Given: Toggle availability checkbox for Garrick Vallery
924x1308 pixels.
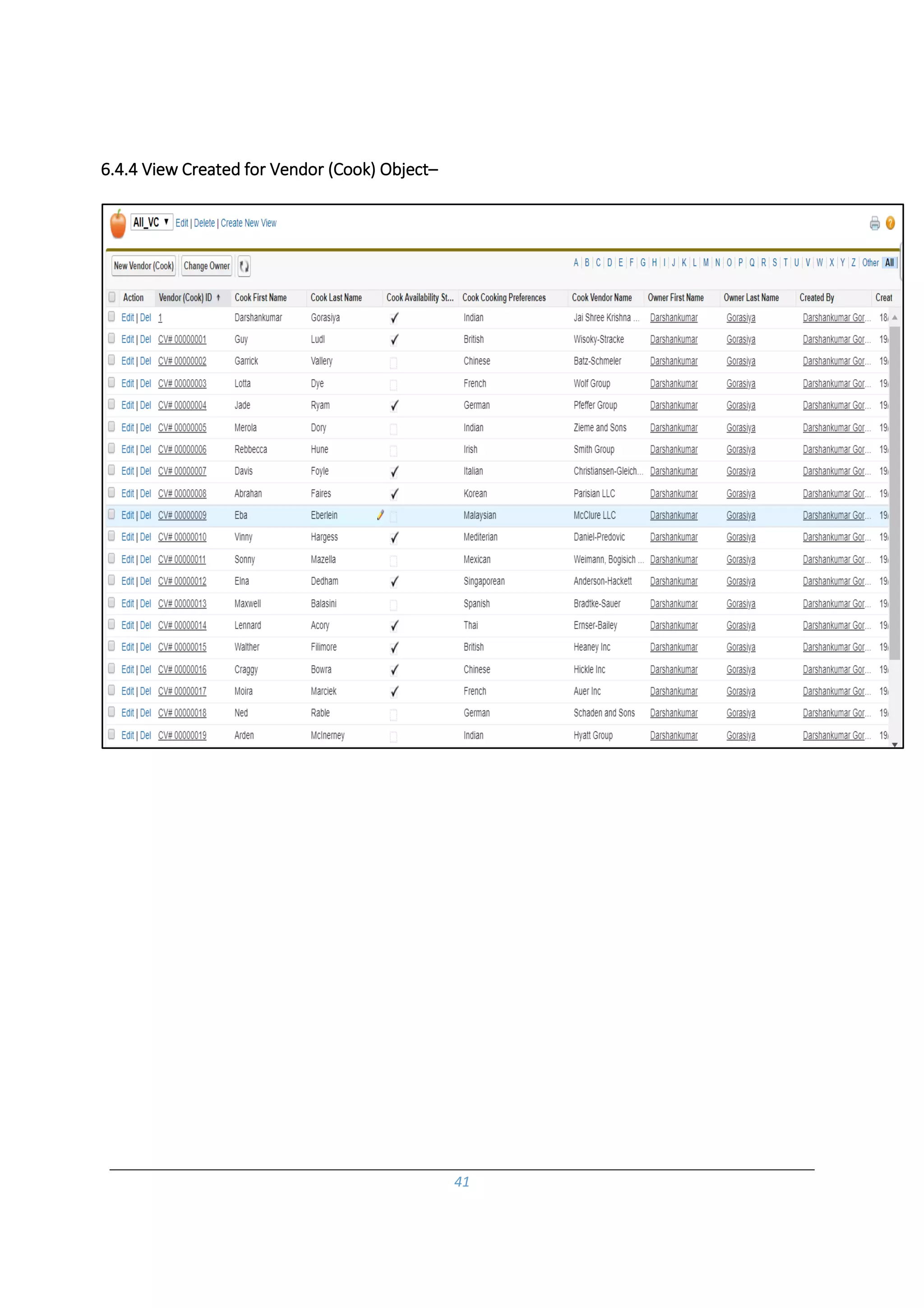Looking at the screenshot, I should tap(393, 362).
